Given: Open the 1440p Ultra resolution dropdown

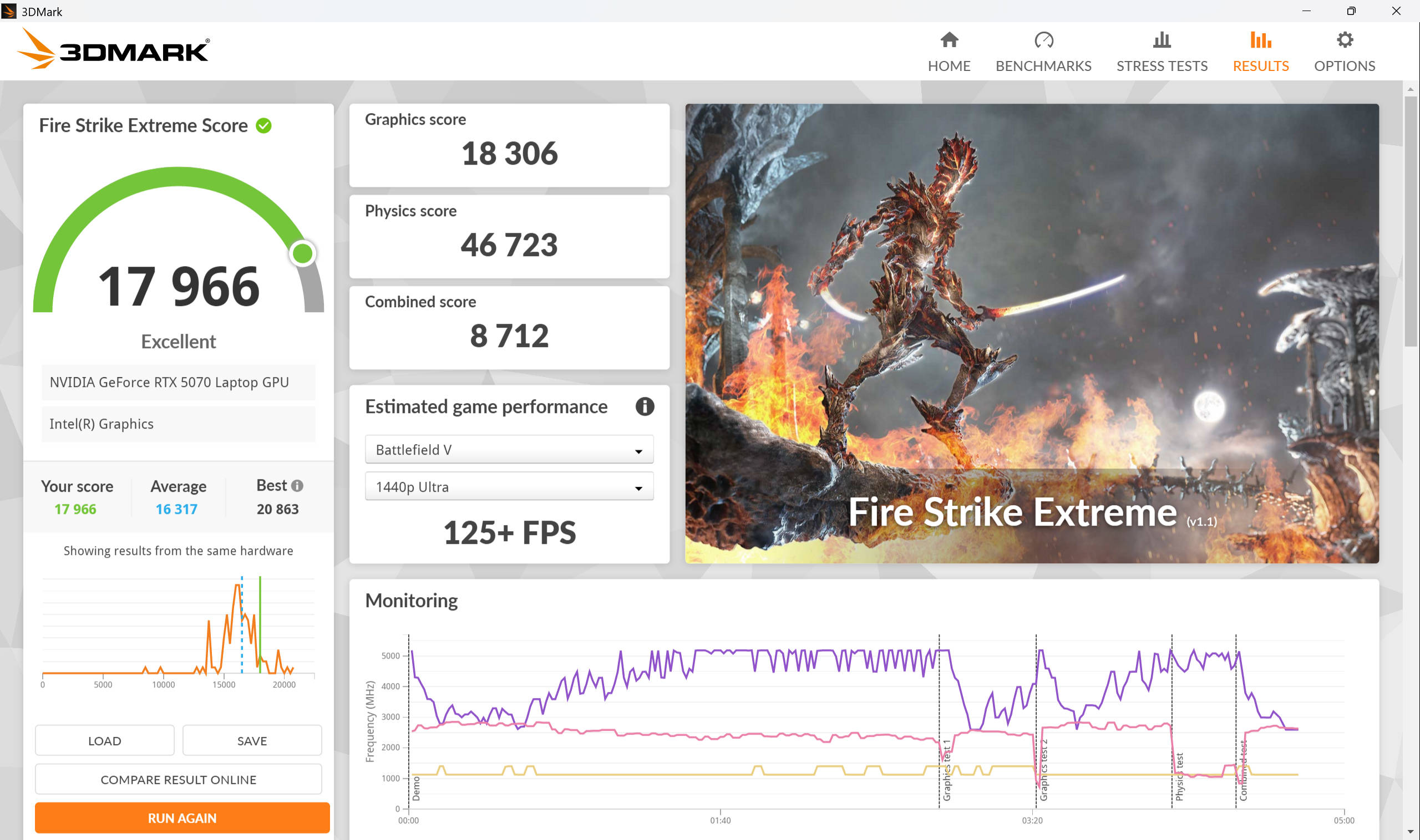Looking at the screenshot, I should [x=509, y=487].
